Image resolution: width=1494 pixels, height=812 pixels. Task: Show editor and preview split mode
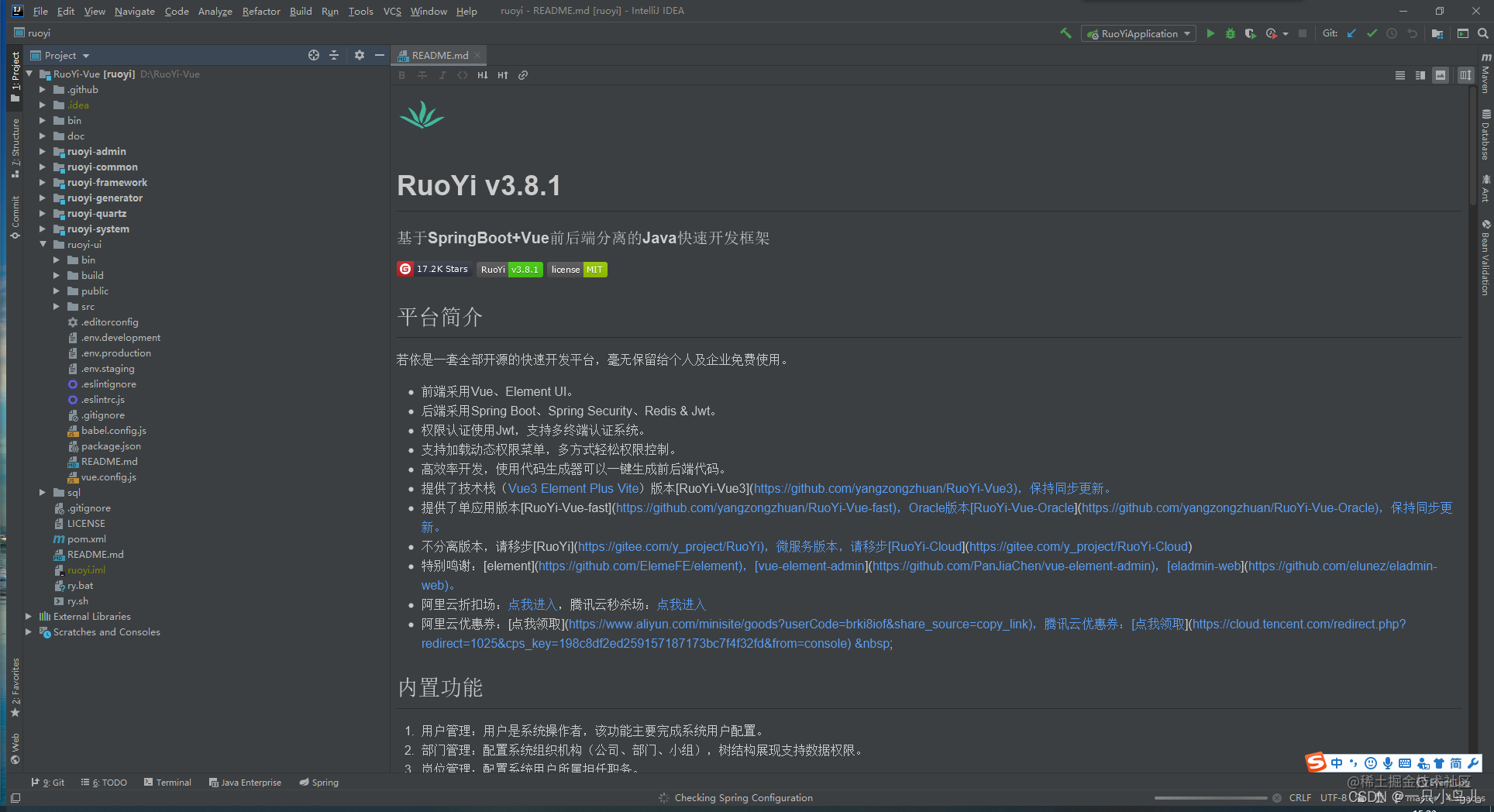coord(1420,75)
